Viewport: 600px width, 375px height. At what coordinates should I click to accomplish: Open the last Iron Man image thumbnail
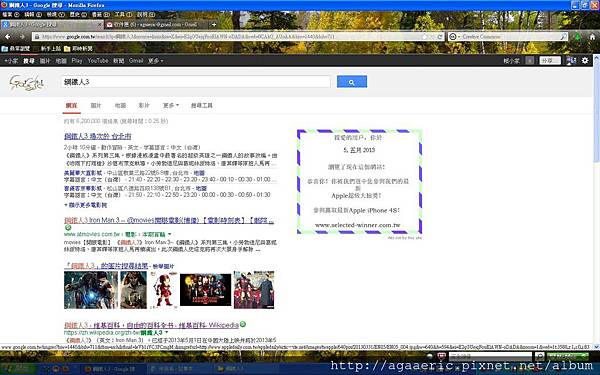[254, 290]
